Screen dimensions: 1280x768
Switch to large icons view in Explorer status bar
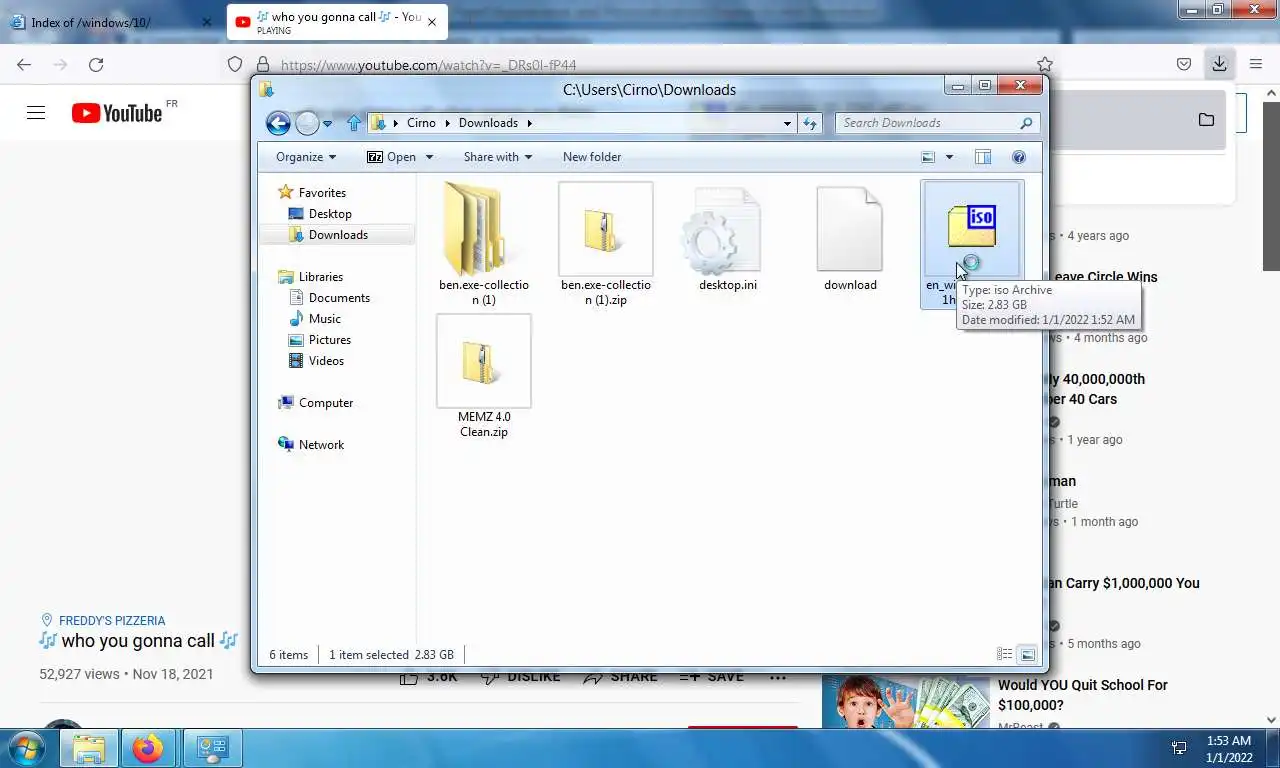tap(1027, 655)
